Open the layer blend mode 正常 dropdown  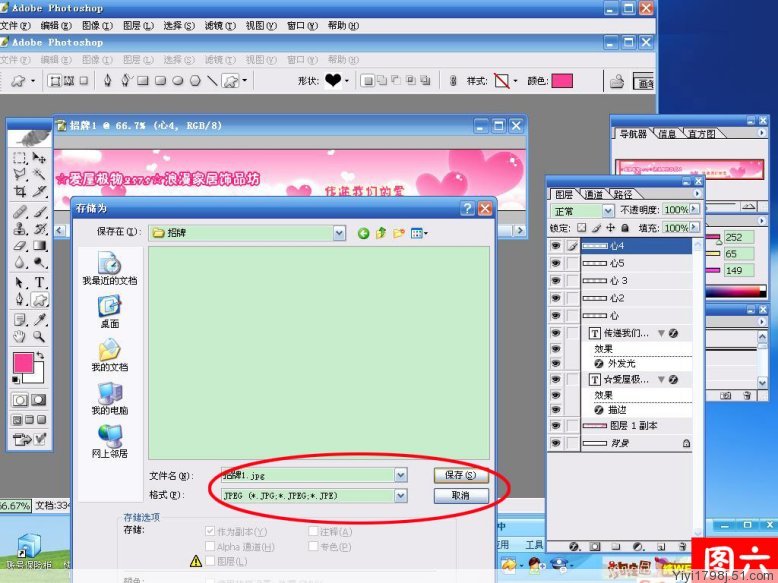tap(608, 211)
